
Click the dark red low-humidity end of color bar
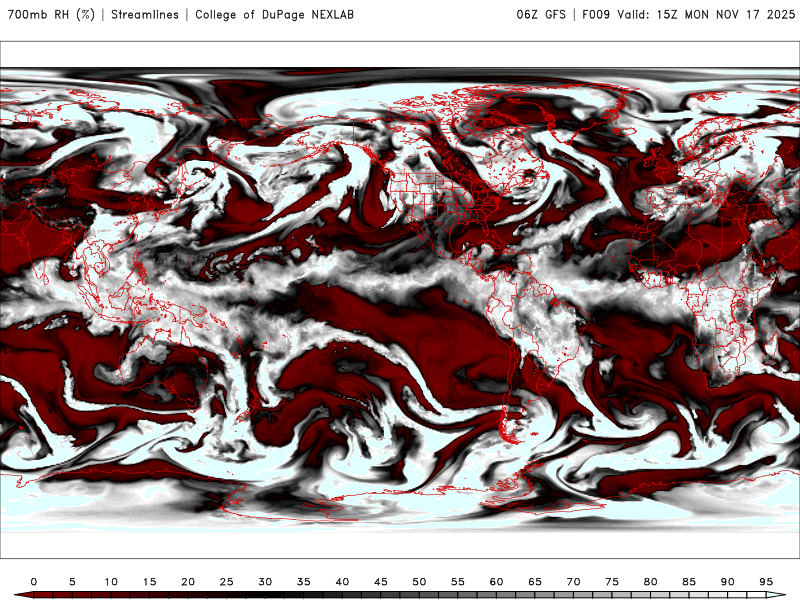(x=24, y=596)
